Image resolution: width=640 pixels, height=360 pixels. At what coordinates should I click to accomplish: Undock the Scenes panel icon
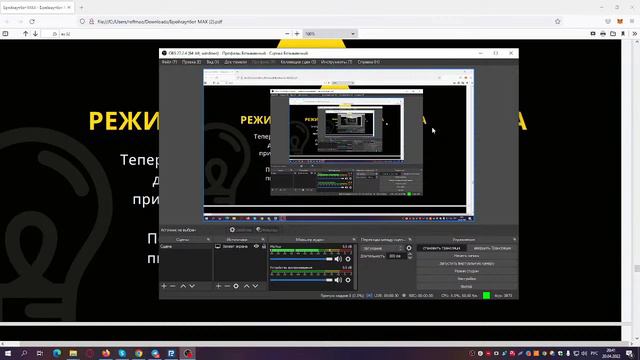[x=209, y=240]
